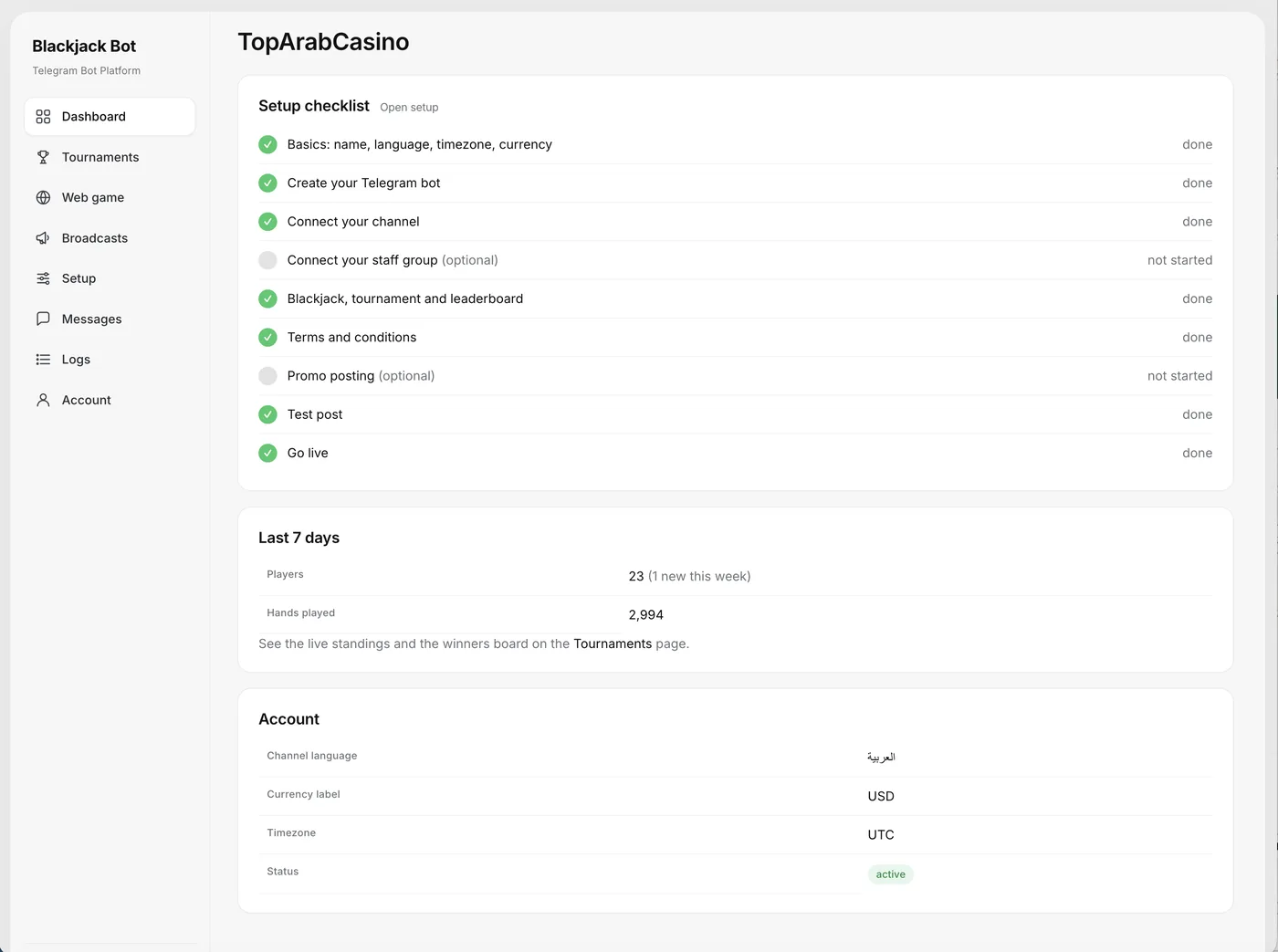
Task: Click the Tournaments trophy icon
Action: click(43, 157)
